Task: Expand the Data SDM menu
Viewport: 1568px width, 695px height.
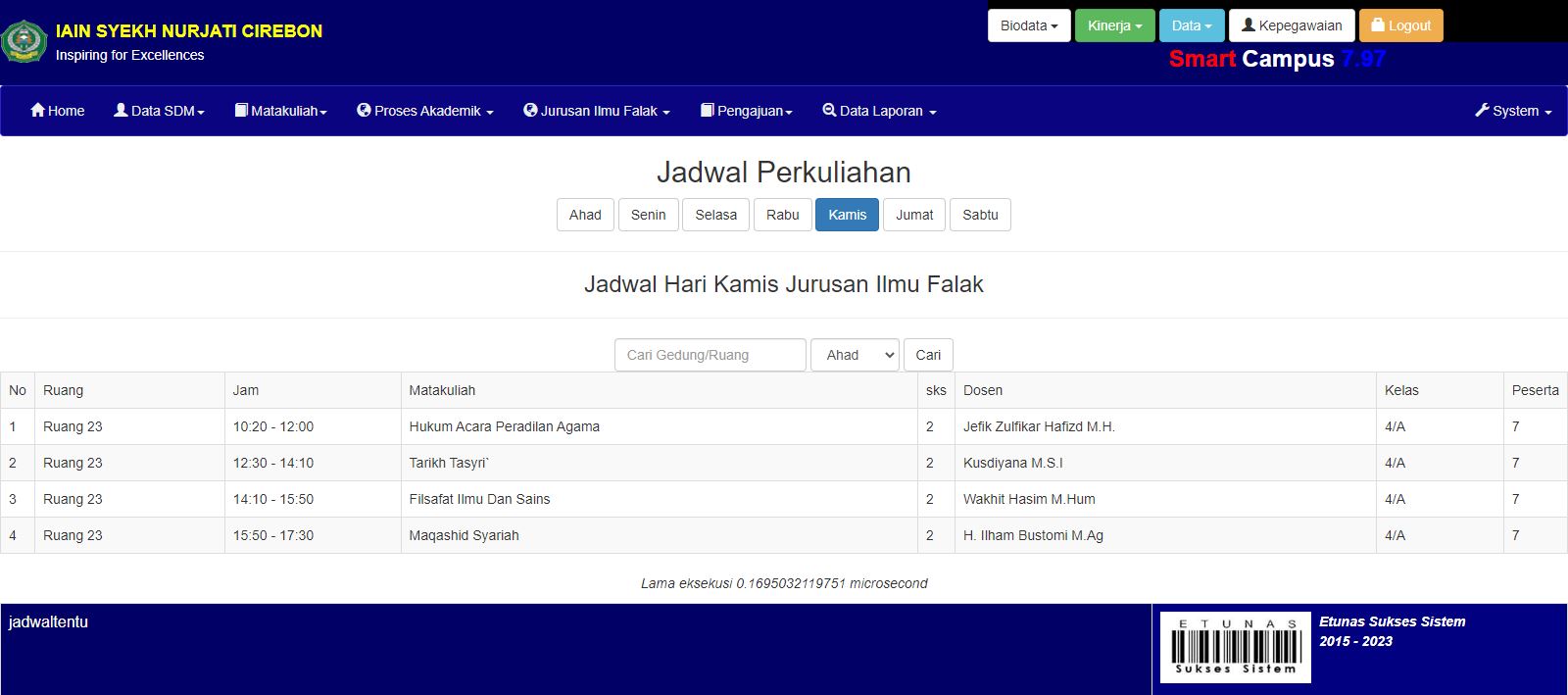Action: point(159,111)
